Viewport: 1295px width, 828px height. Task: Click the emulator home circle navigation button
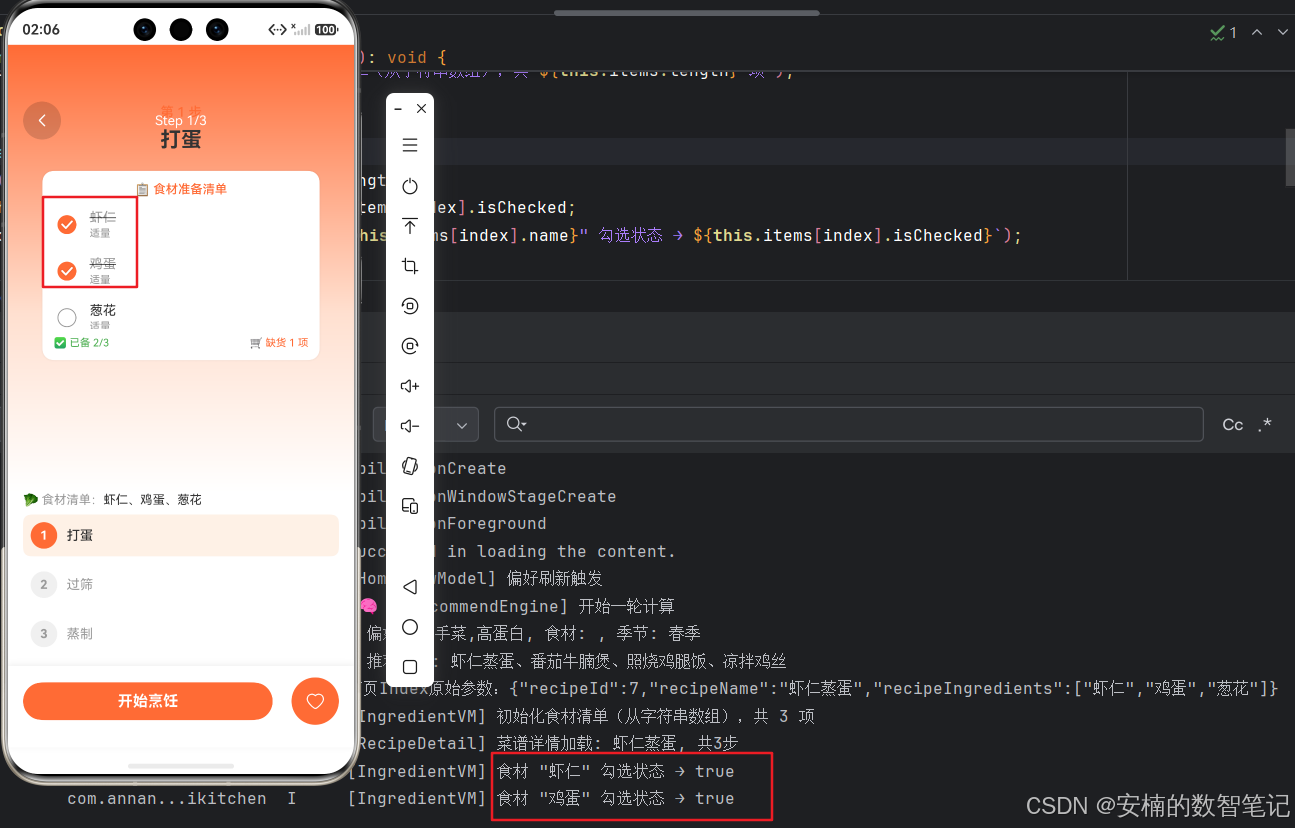(x=410, y=627)
